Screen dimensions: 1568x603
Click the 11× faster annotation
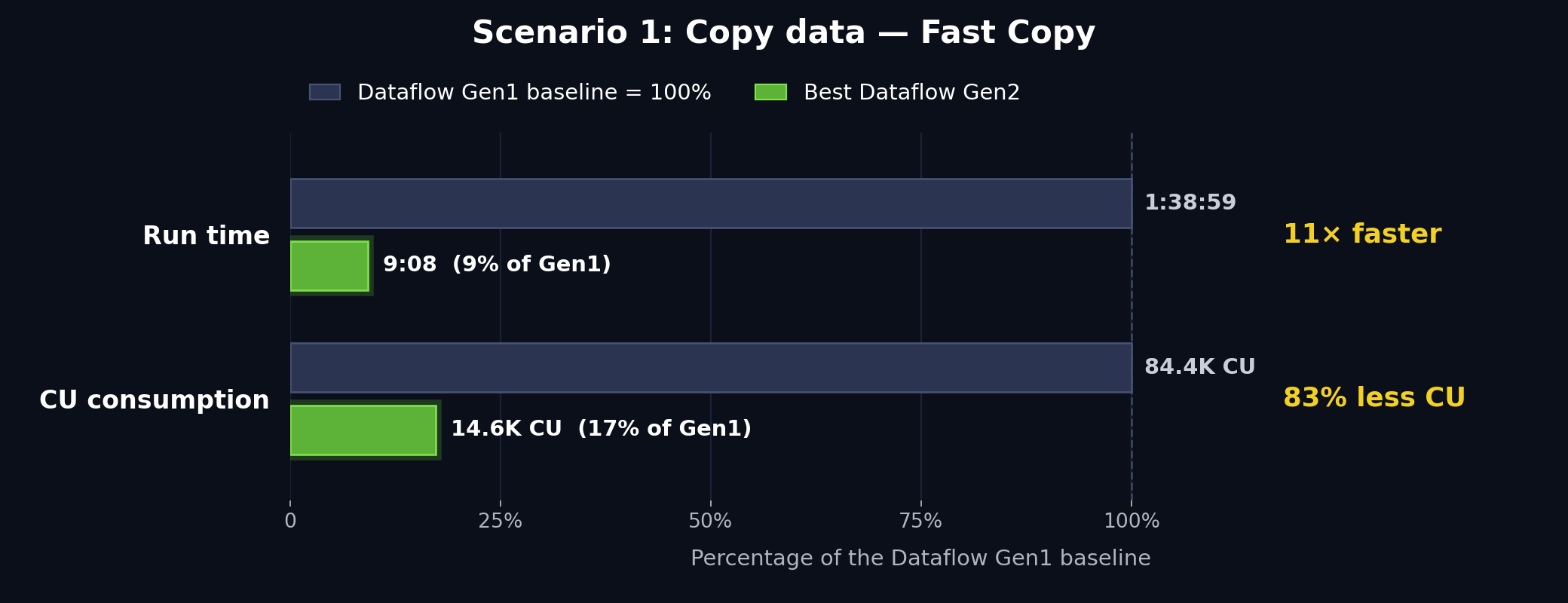click(1362, 234)
